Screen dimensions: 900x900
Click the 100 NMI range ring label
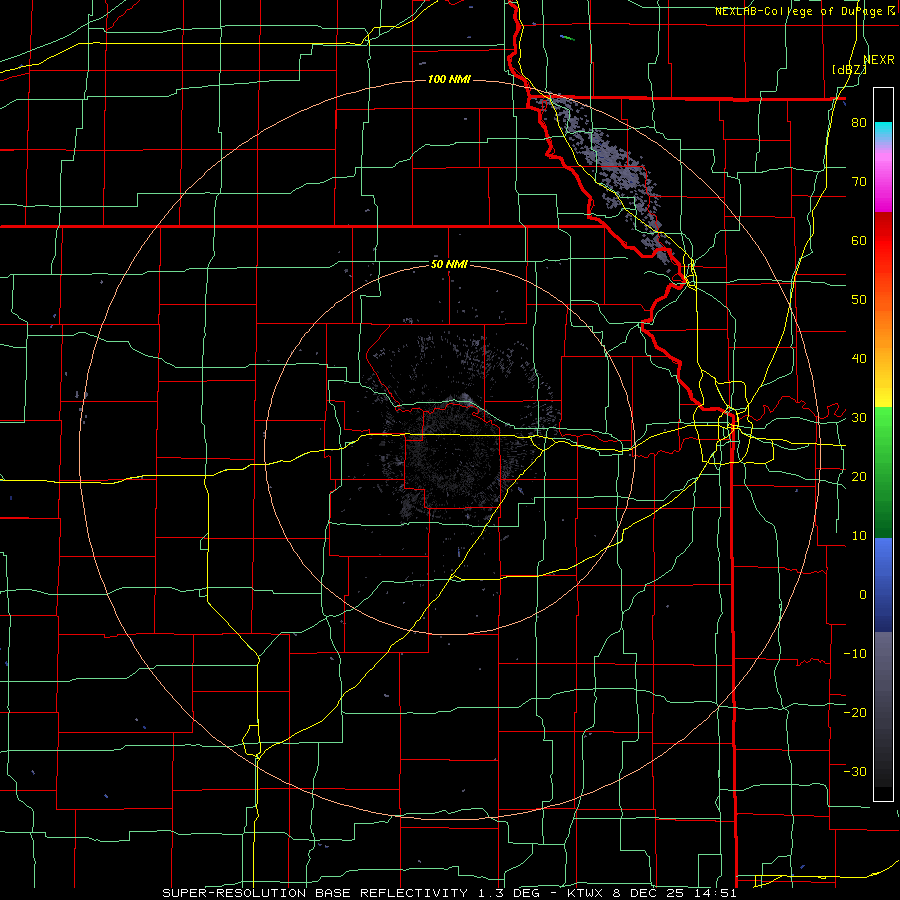(449, 79)
